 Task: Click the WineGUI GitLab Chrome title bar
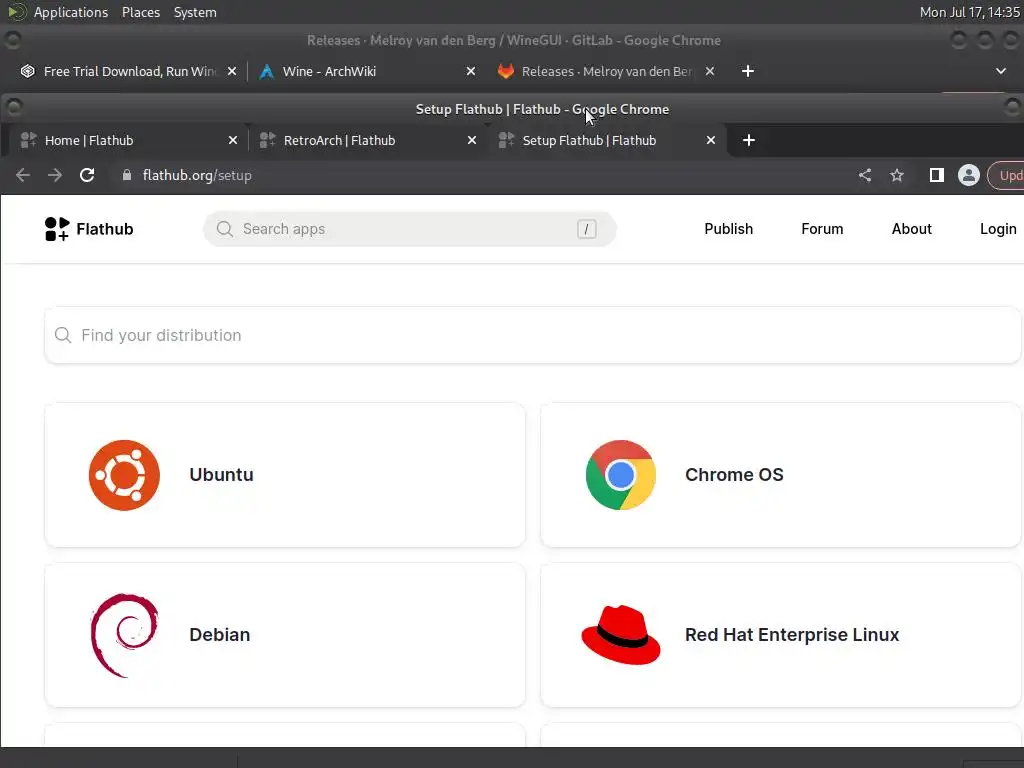[513, 40]
